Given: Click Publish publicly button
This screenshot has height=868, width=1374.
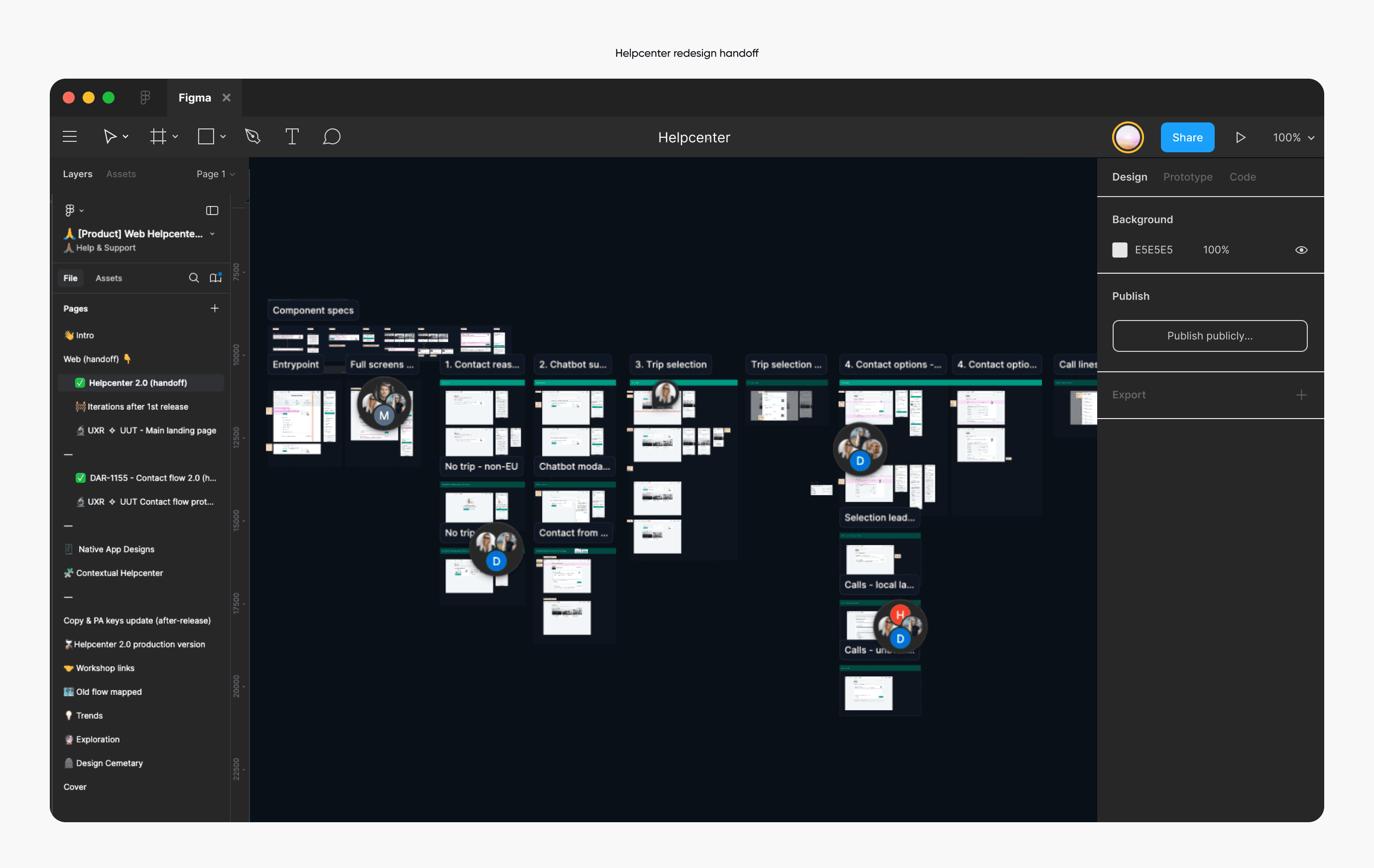Looking at the screenshot, I should coord(1209,336).
